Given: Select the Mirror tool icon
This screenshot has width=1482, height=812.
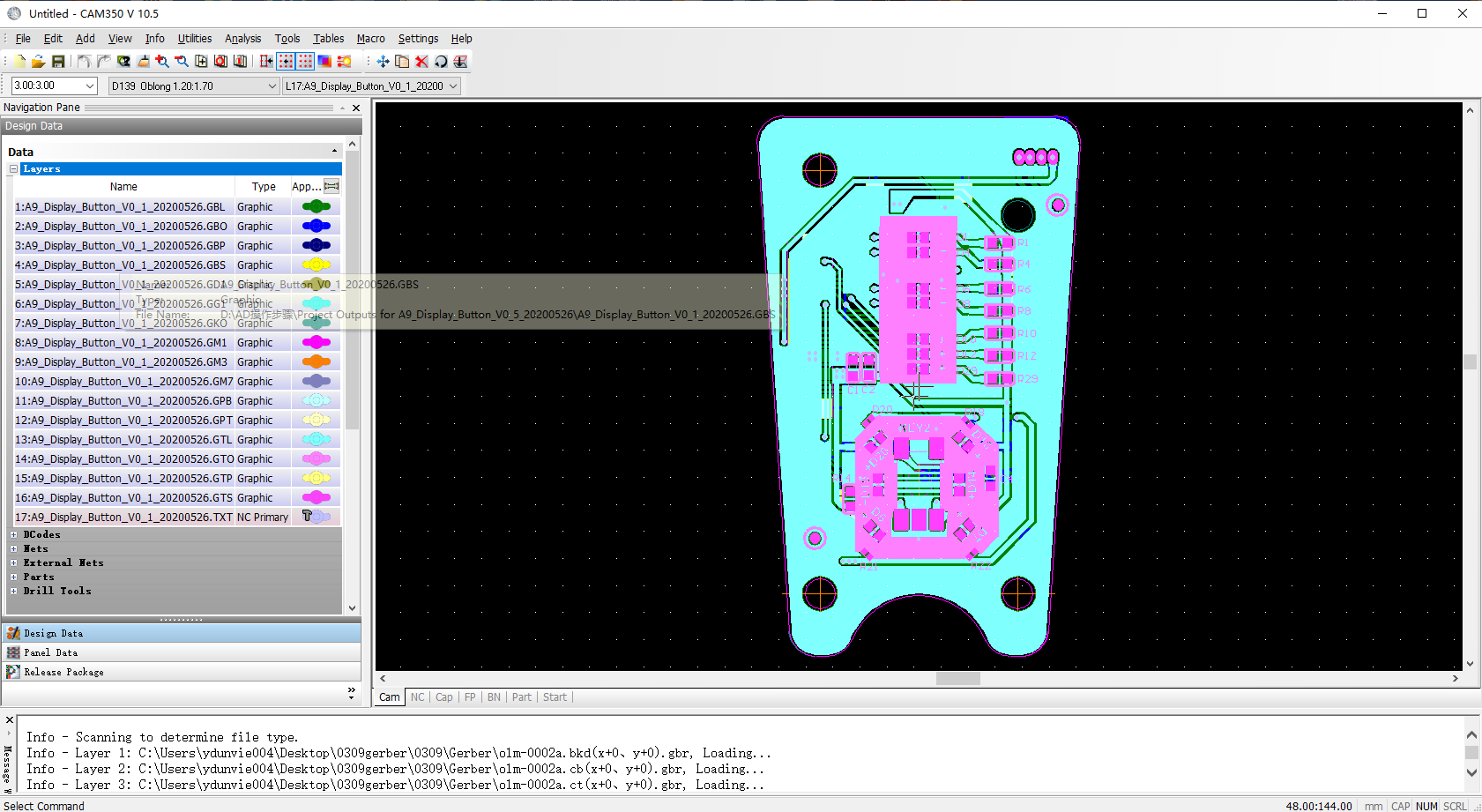Looking at the screenshot, I should tap(460, 61).
